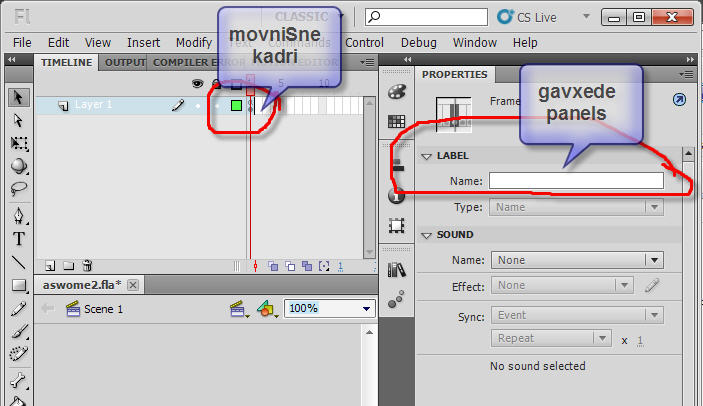Collapse the LABEL section
This screenshot has height=406, width=703.
tap(426, 156)
